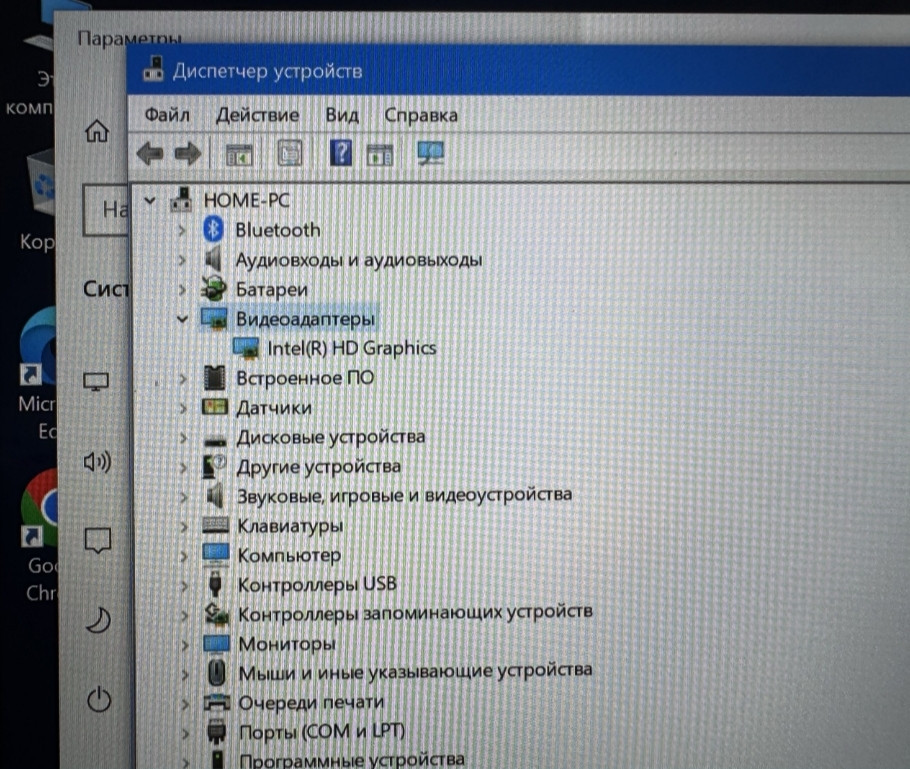This screenshot has height=769, width=910.
Task: Collapse the Видеоадаптеры category
Action: [x=181, y=319]
